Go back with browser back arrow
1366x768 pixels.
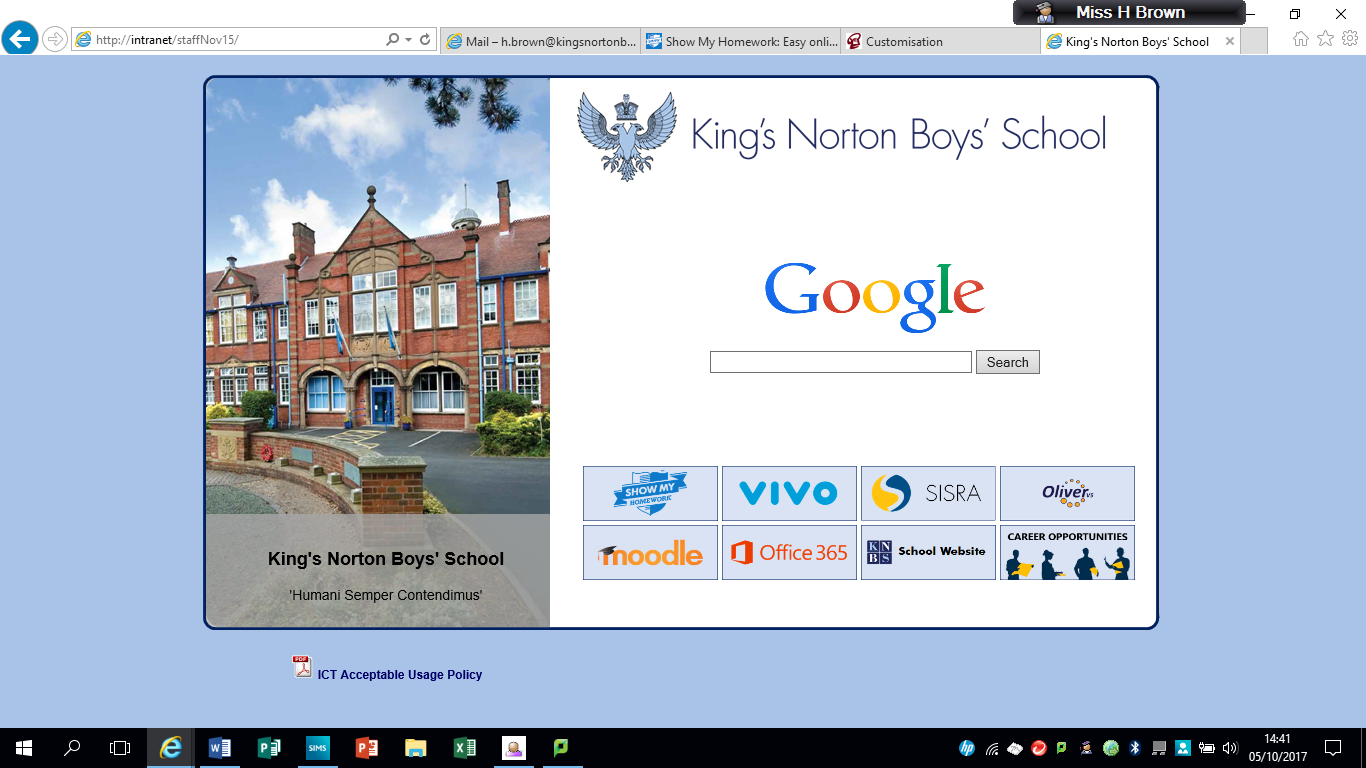coord(20,40)
